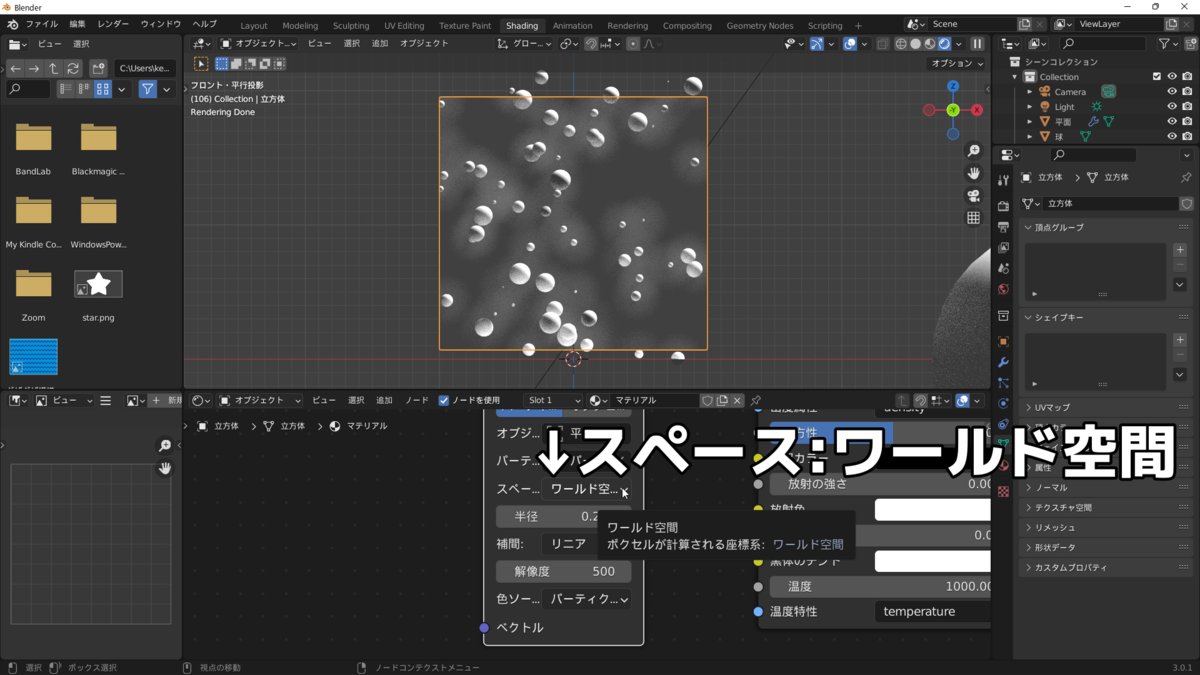Open the Modifier properties wrench tab
The height and width of the screenshot is (675, 1200).
[1003, 362]
